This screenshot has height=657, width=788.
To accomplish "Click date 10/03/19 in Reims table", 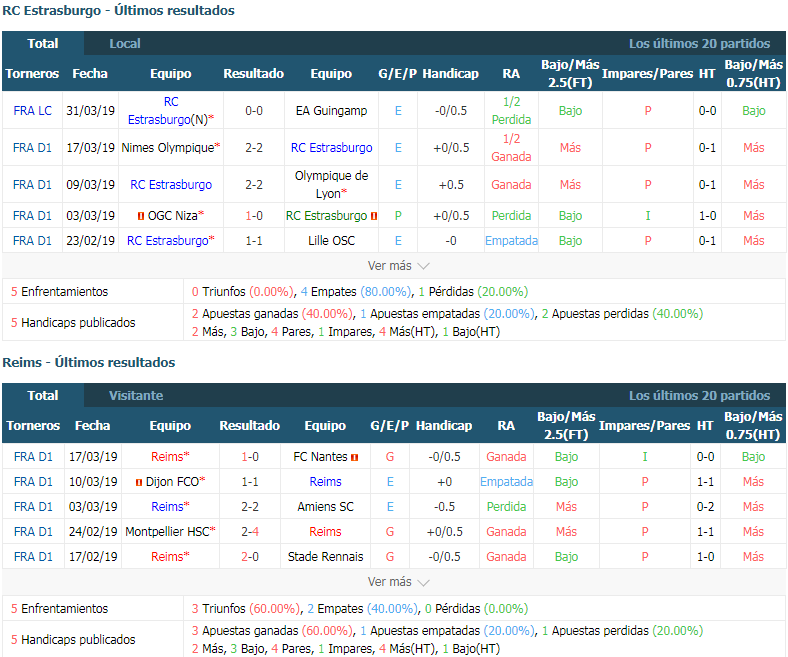I will point(93,482).
